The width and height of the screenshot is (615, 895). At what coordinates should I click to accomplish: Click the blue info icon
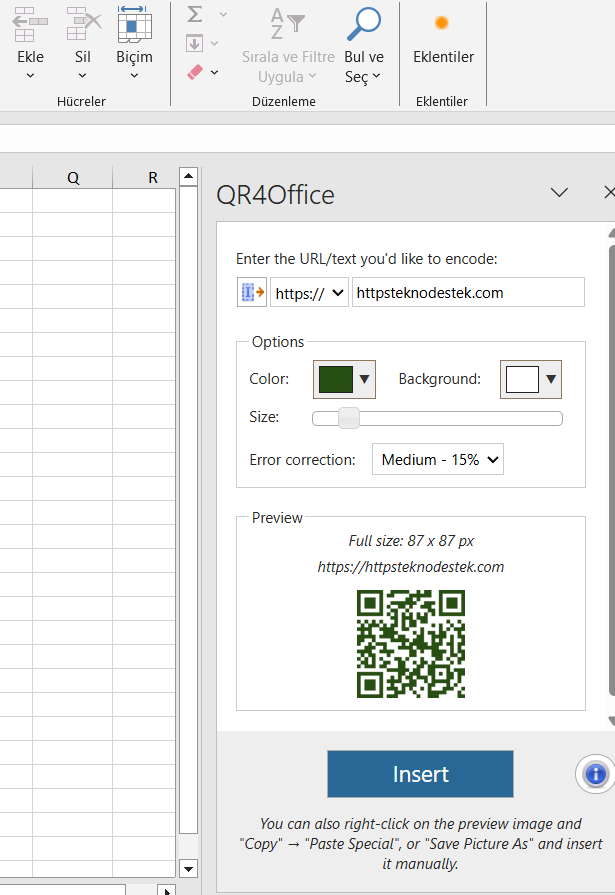pyautogui.click(x=596, y=774)
